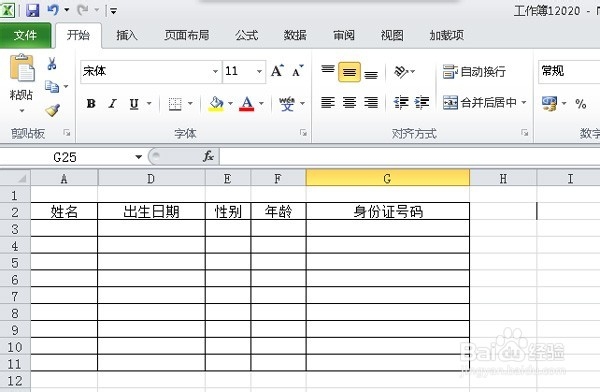Toggle Bold formatting
The width and height of the screenshot is (600, 392).
(91, 103)
